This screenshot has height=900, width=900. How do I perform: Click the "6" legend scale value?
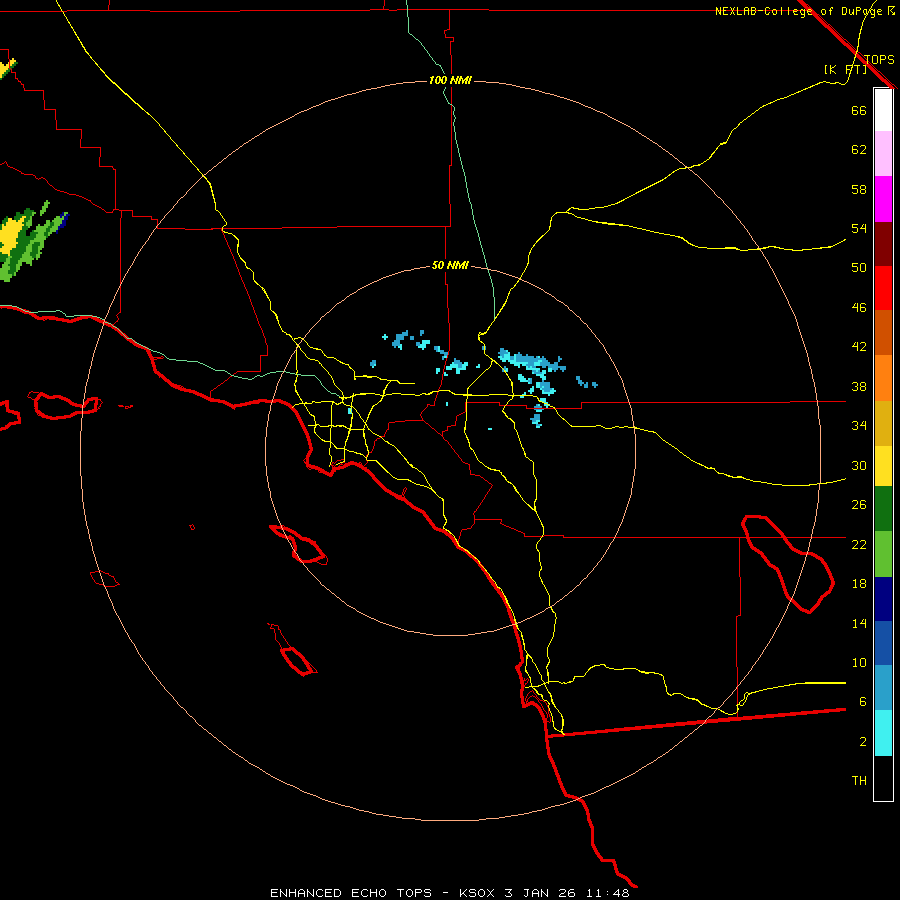click(x=862, y=701)
